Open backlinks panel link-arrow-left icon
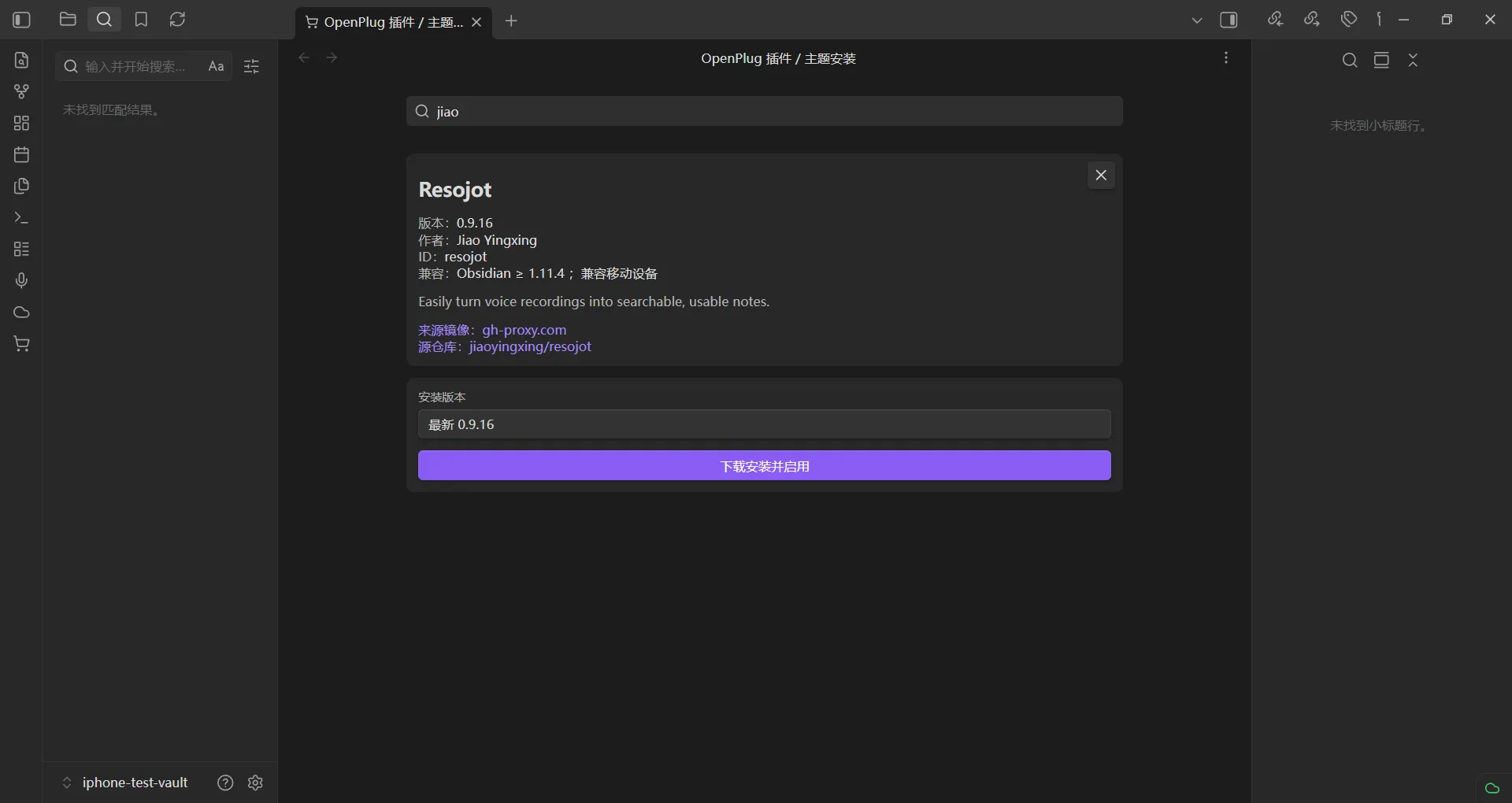Viewport: 1512px width, 803px height. pyautogui.click(x=1275, y=20)
